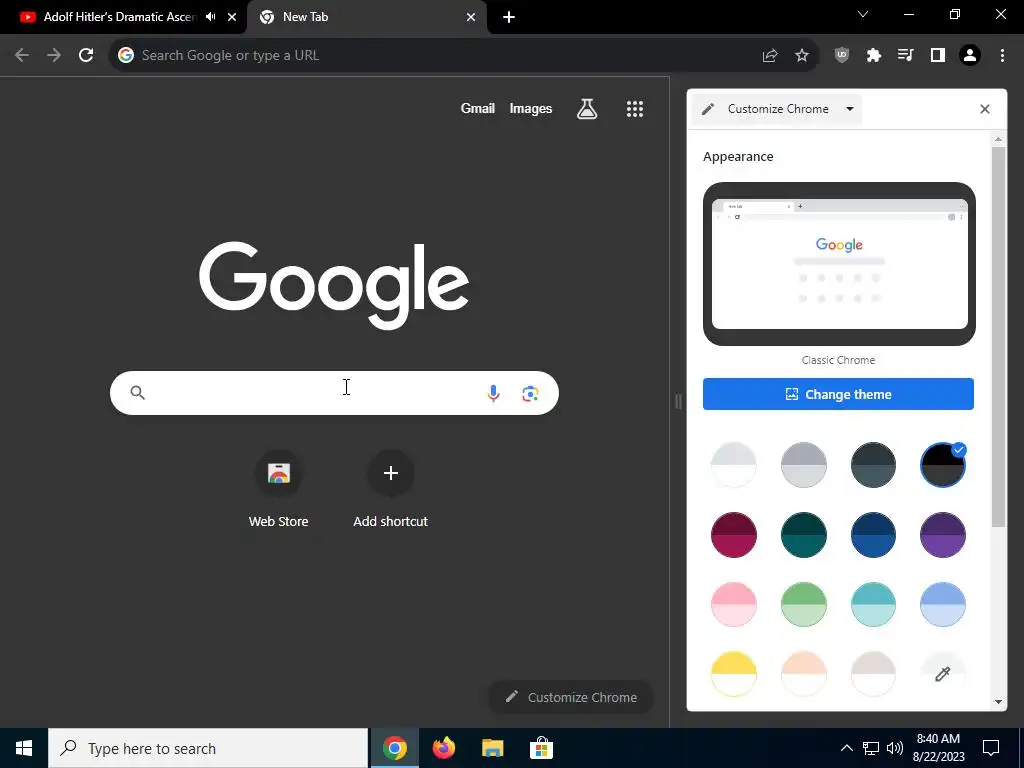Screen dimensions: 1024x768
Task: Open the Chrome three-dot menu
Action: point(1002,56)
